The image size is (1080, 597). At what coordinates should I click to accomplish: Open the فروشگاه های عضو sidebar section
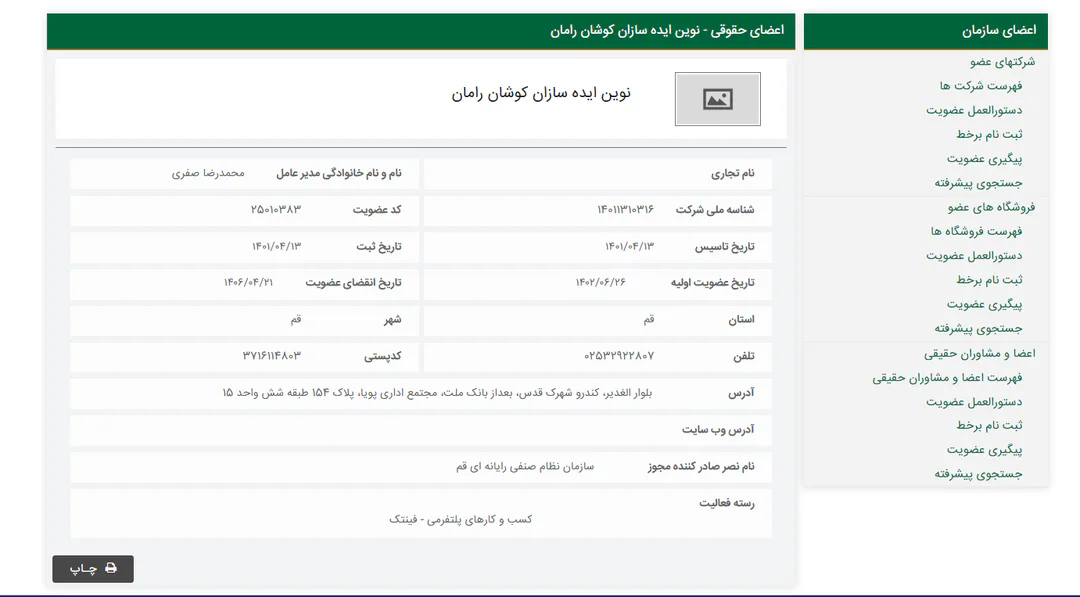pos(991,207)
